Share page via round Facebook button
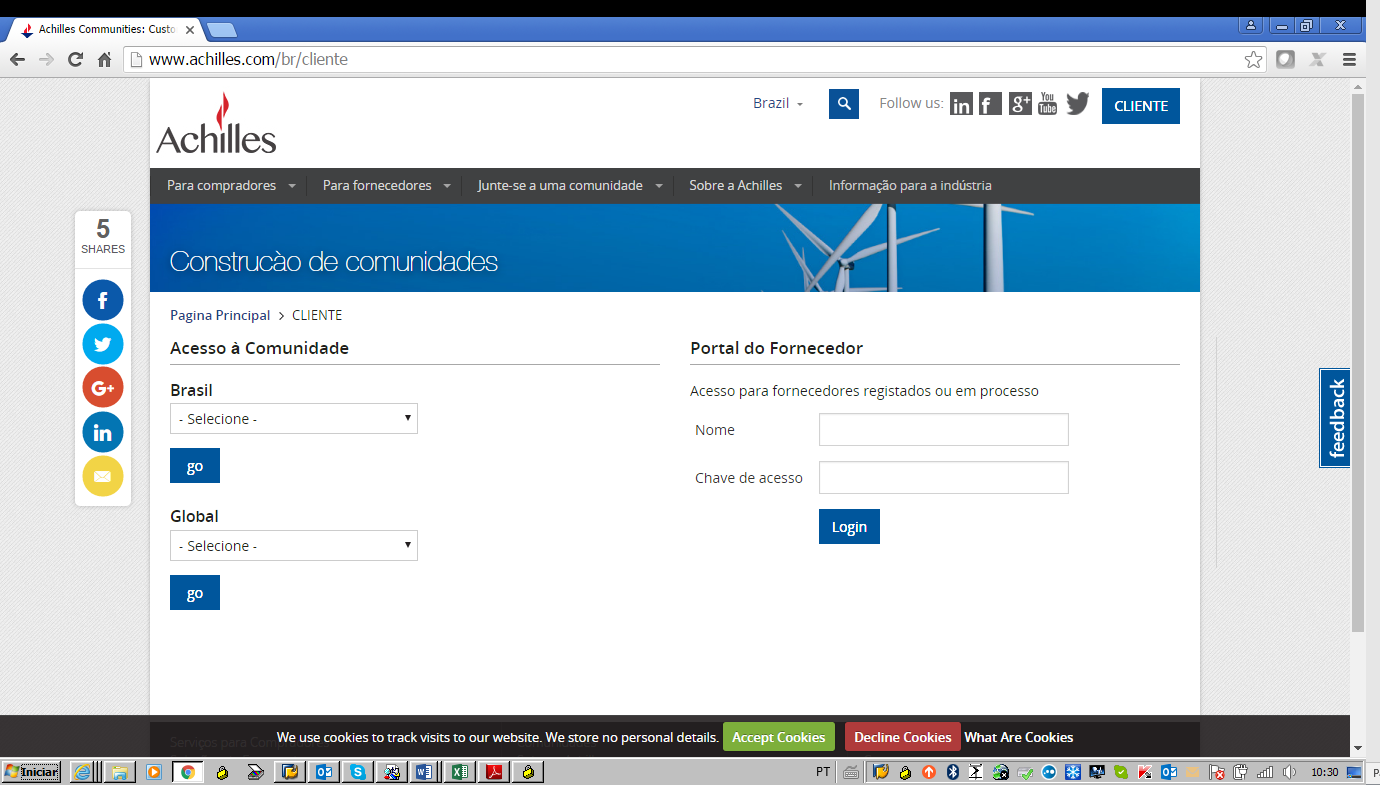This screenshot has width=1380, height=785. coord(103,300)
